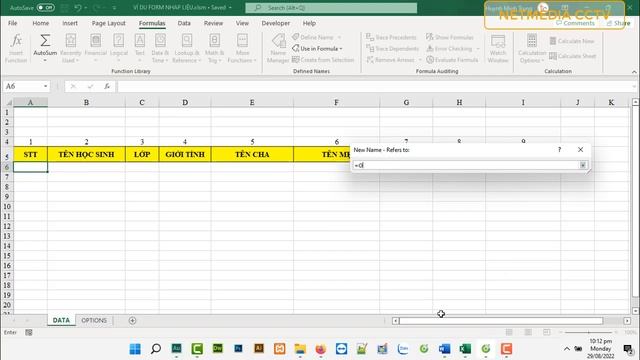Select the column B header
The width and height of the screenshot is (640, 360).
pyautogui.click(x=86, y=102)
